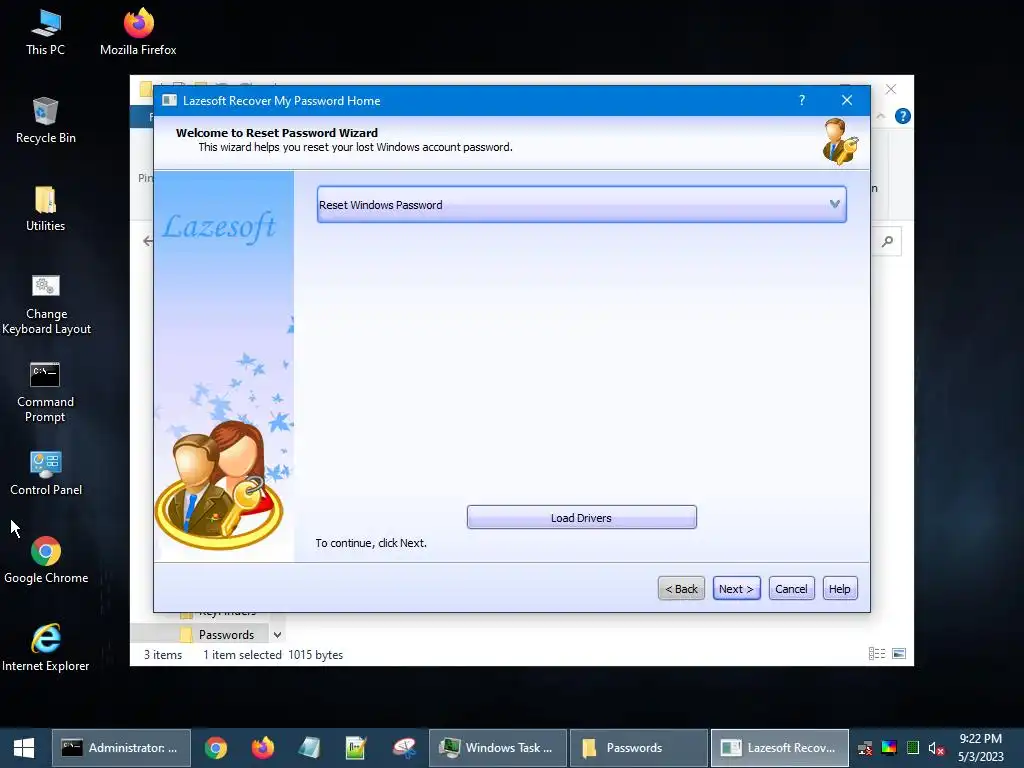Click the '3 items' status bar text
Image resolution: width=1024 pixels, height=768 pixels.
pos(163,654)
